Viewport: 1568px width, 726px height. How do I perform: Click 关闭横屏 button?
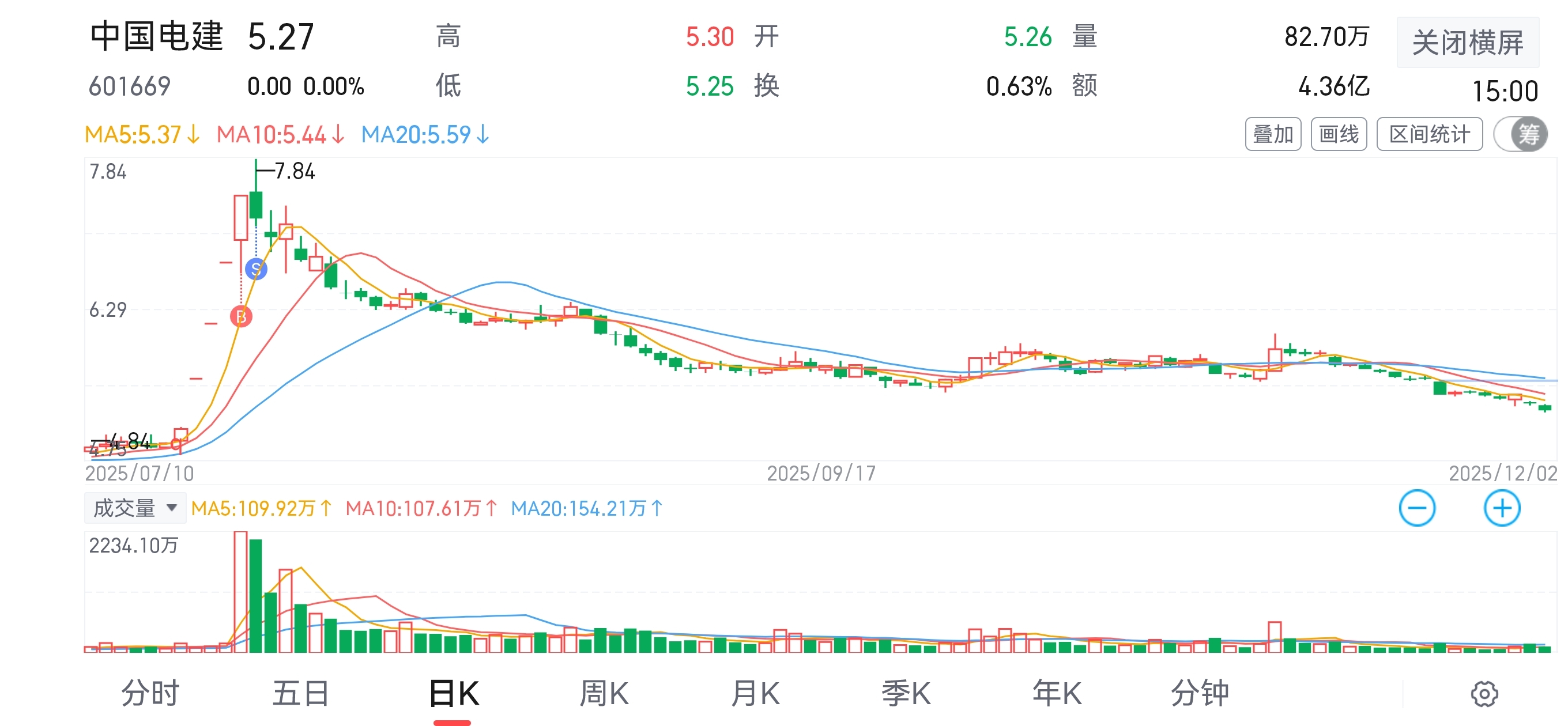(1467, 43)
